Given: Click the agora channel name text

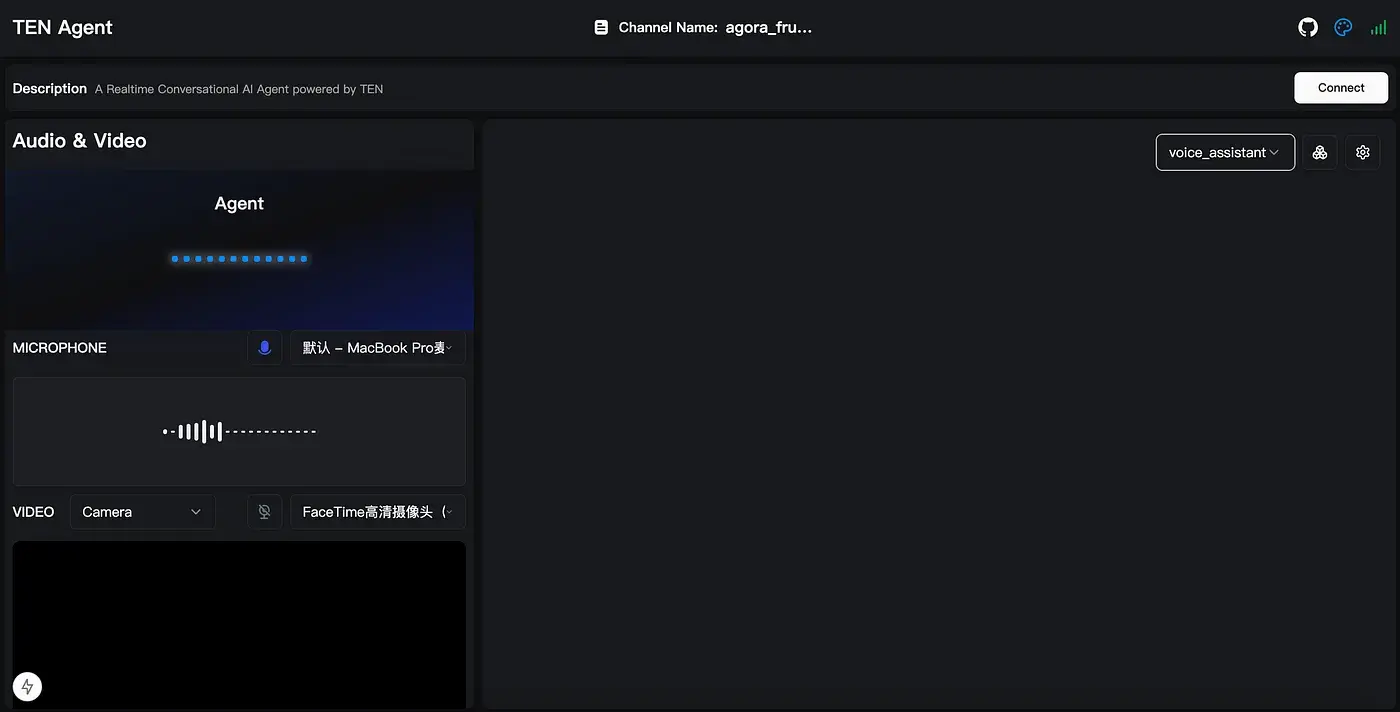Looking at the screenshot, I should click(x=768, y=28).
